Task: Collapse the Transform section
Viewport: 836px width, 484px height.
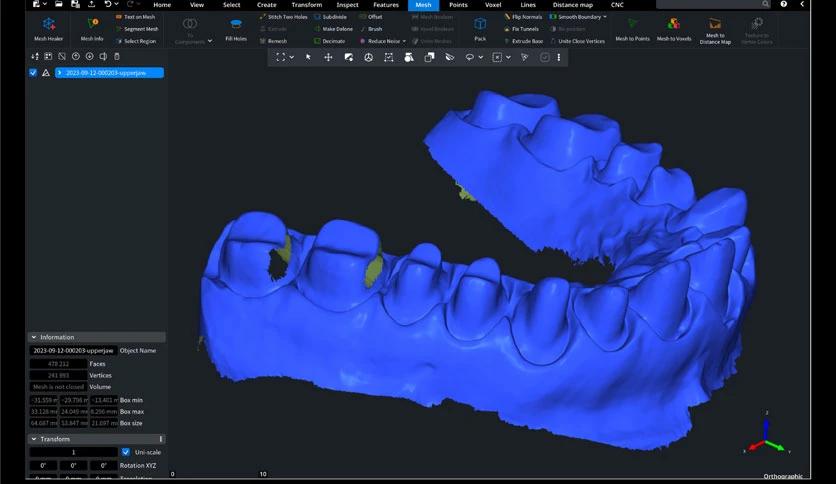Action: click(34, 439)
